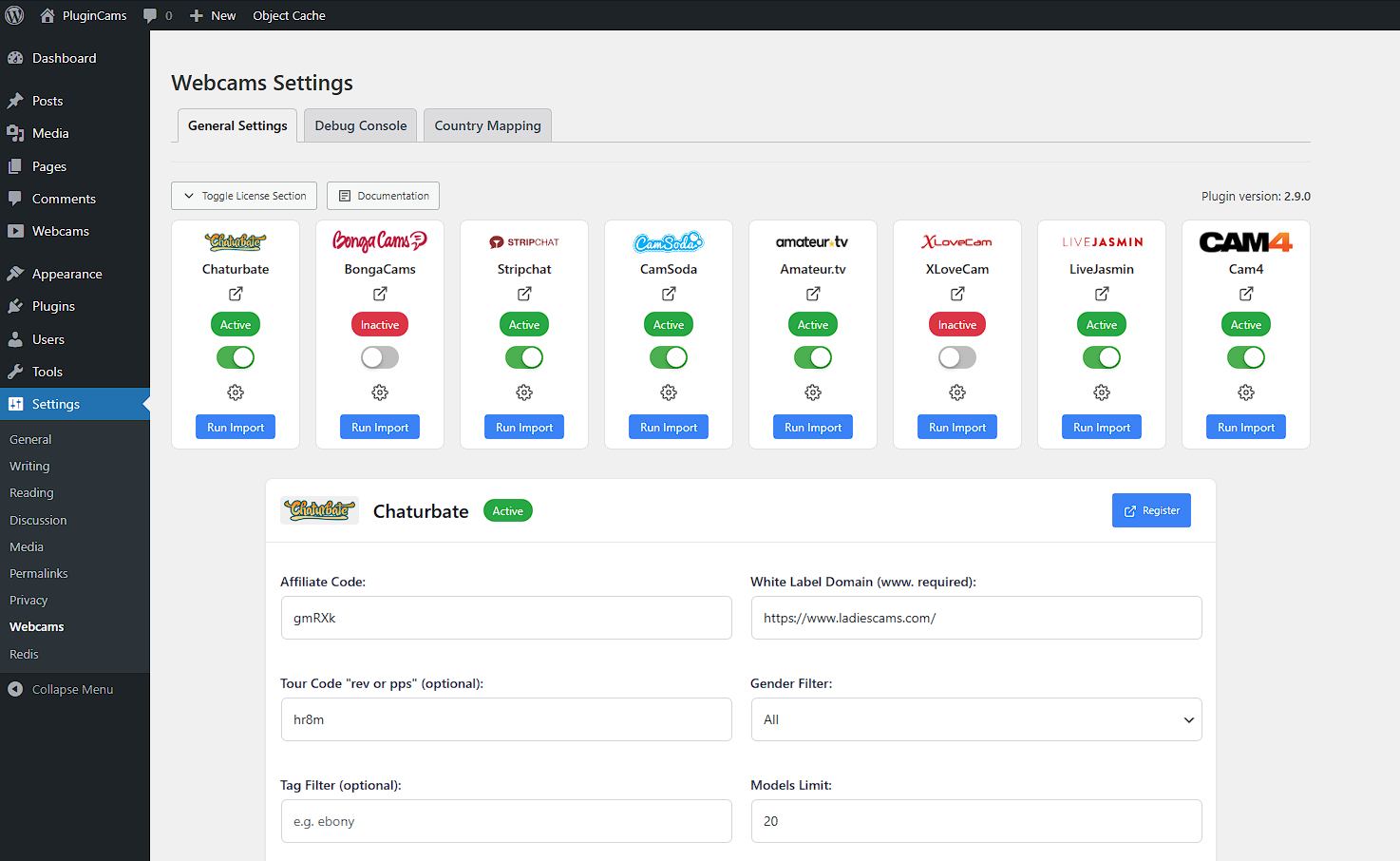Open Chaturbate external link icon

coord(236,294)
